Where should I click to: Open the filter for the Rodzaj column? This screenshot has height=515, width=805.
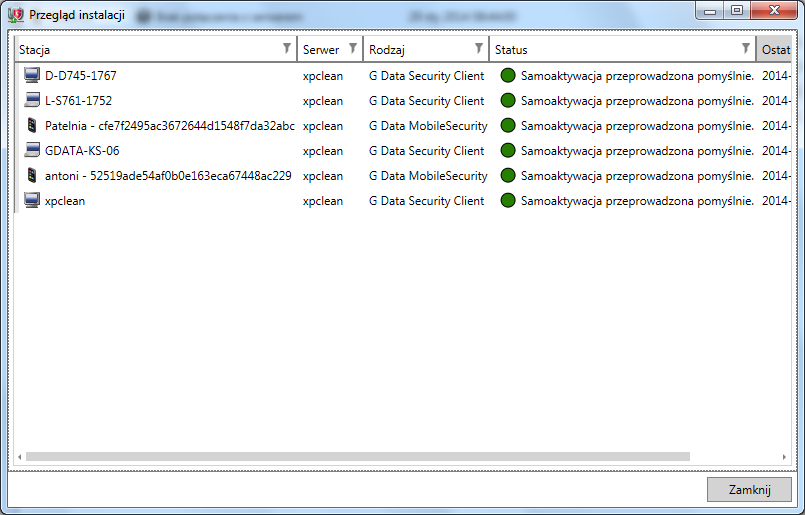tap(478, 48)
